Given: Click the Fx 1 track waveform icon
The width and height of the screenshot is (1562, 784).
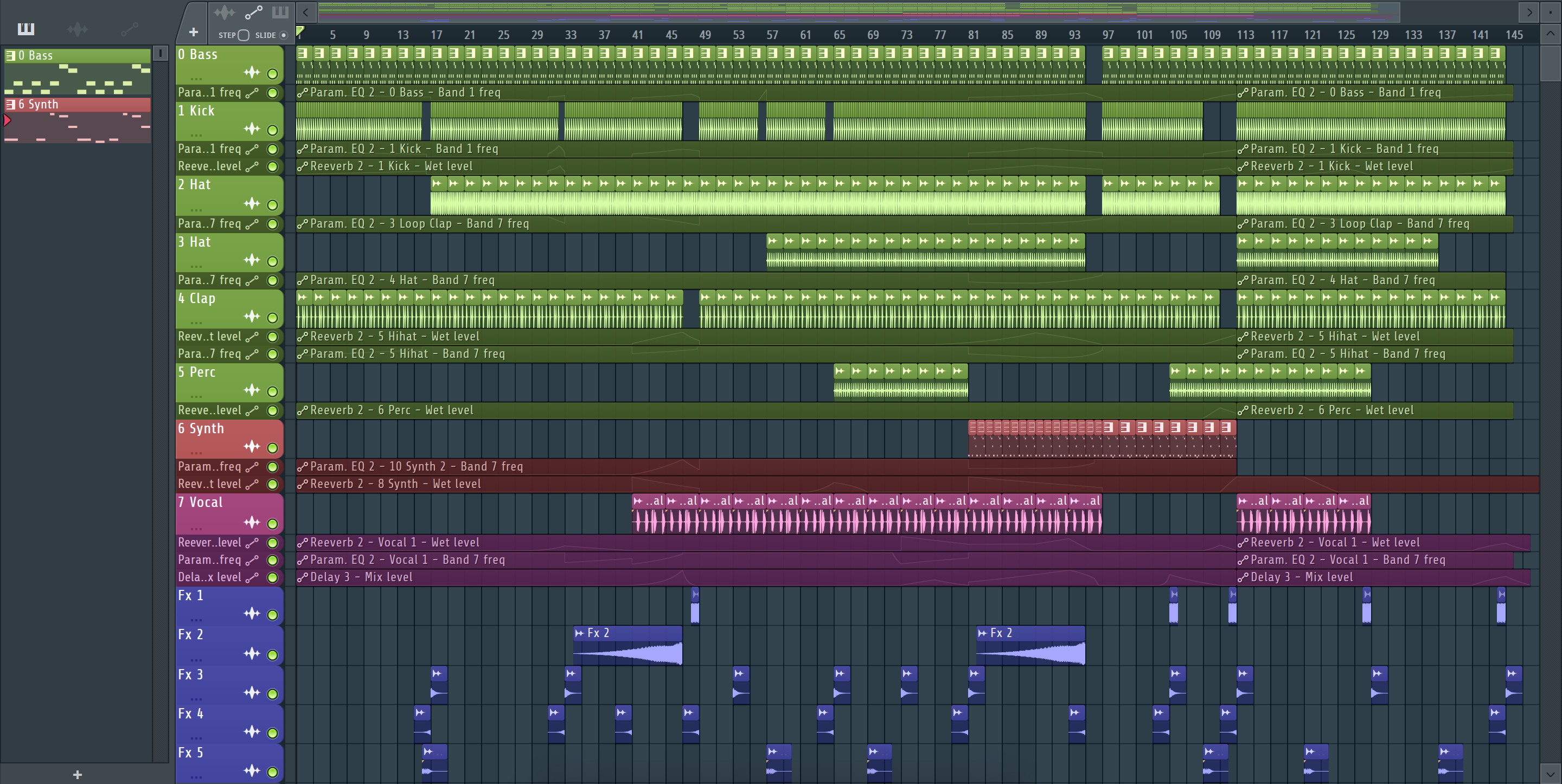Looking at the screenshot, I should pyautogui.click(x=252, y=614).
